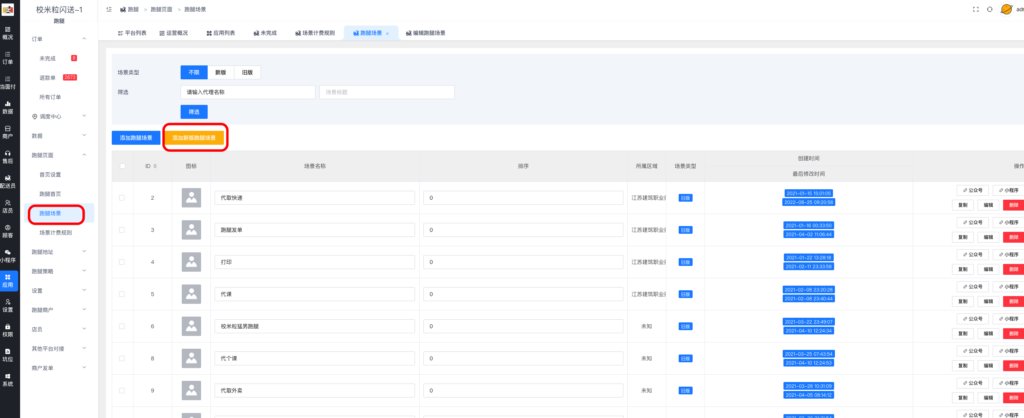Image resolution: width=1024 pixels, height=418 pixels.
Task: Click the 系统 icon at sidebar bottom
Action: pyautogui.click(x=8, y=381)
